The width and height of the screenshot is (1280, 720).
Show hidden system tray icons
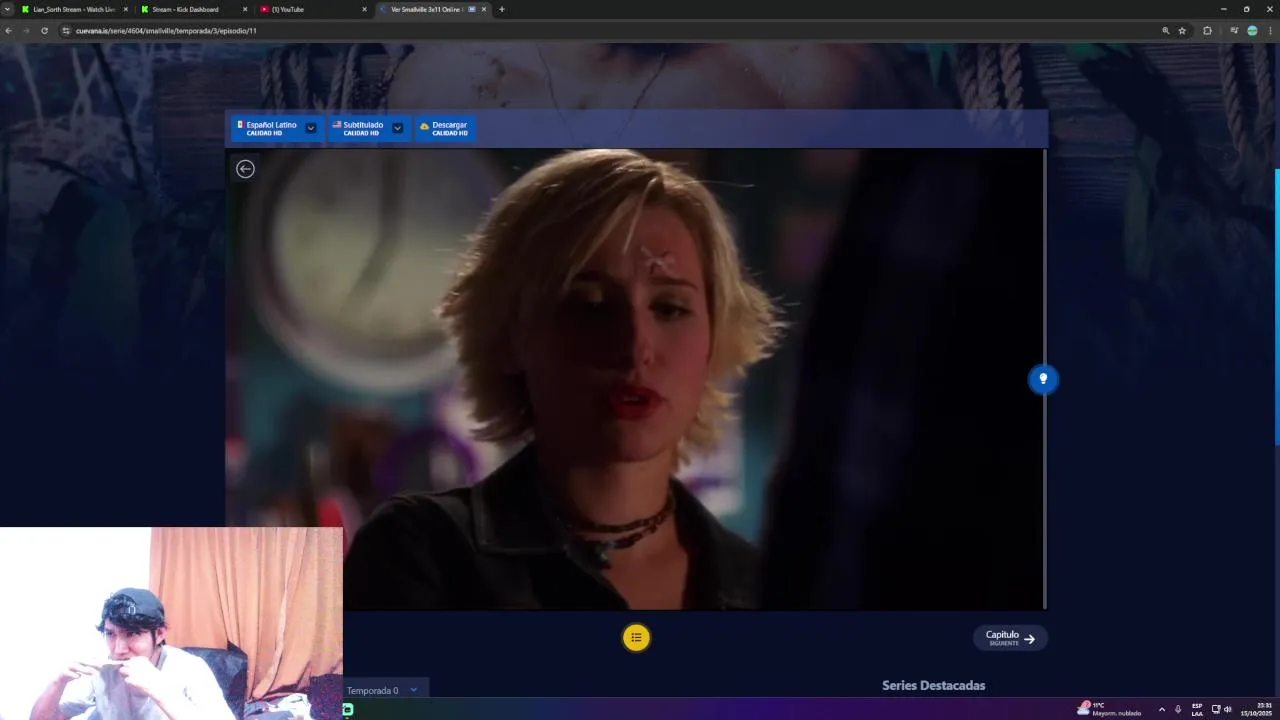click(1161, 709)
